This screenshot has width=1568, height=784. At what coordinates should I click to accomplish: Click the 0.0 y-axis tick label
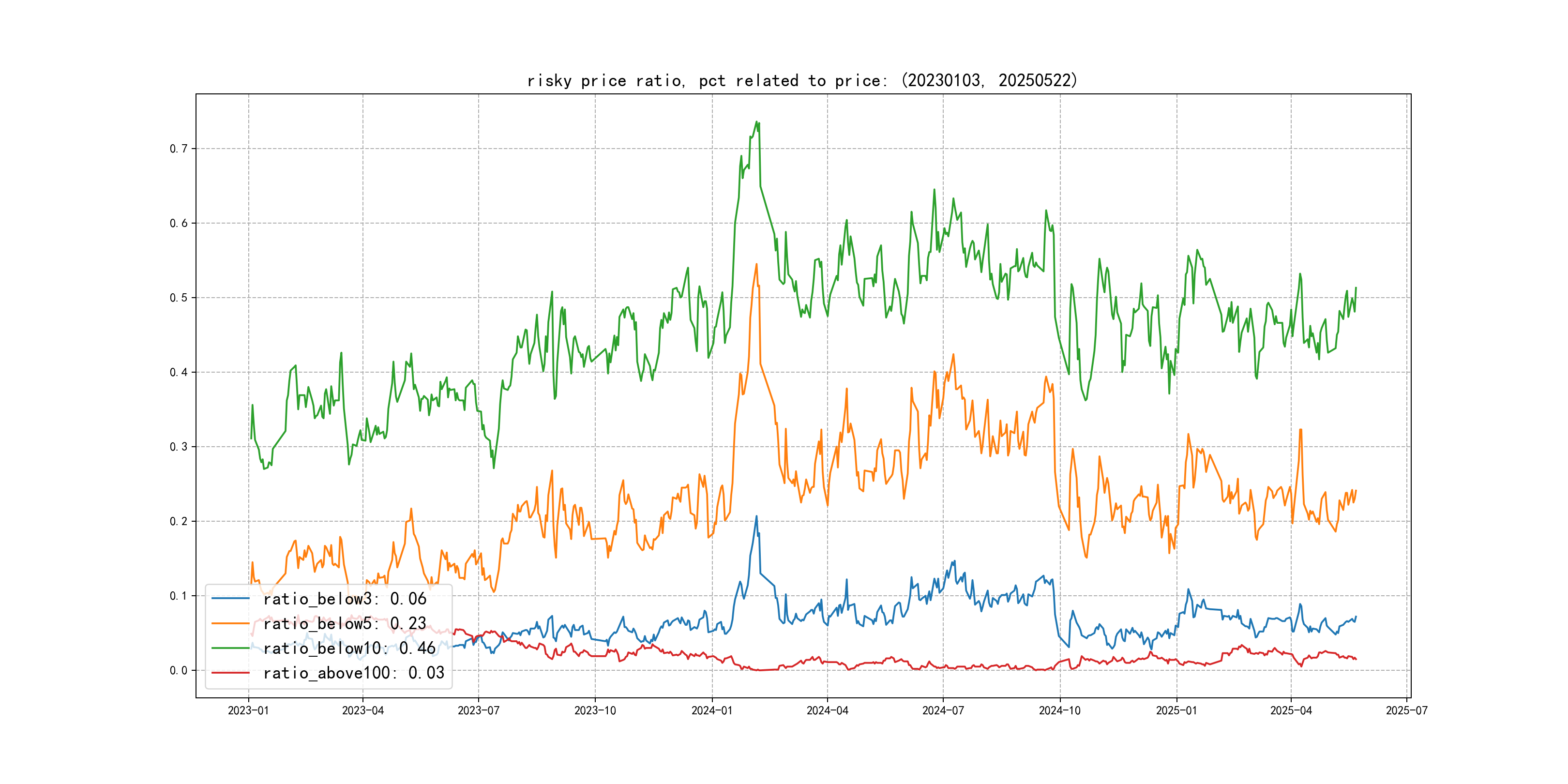(x=179, y=670)
